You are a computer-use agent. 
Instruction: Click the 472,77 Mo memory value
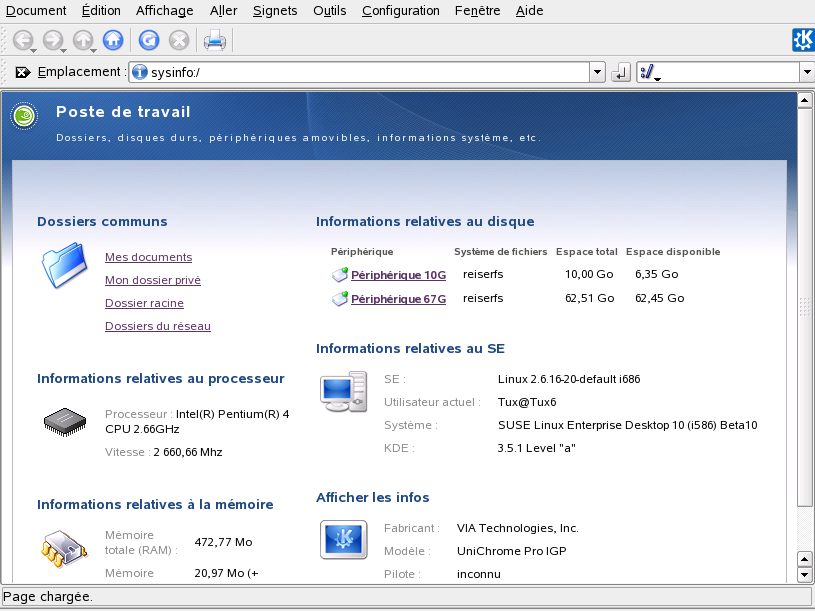point(224,542)
